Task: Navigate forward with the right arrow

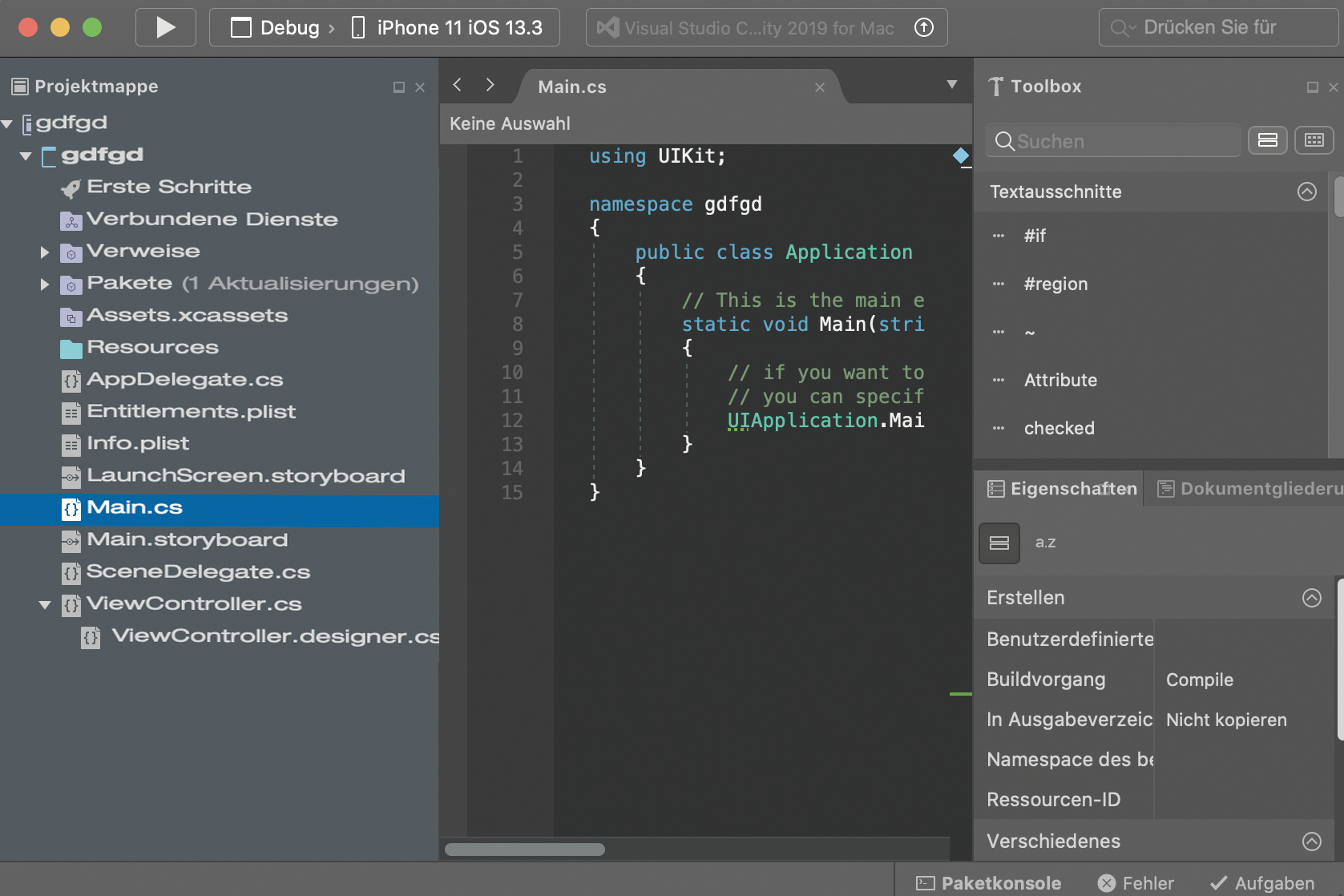Action: click(490, 85)
